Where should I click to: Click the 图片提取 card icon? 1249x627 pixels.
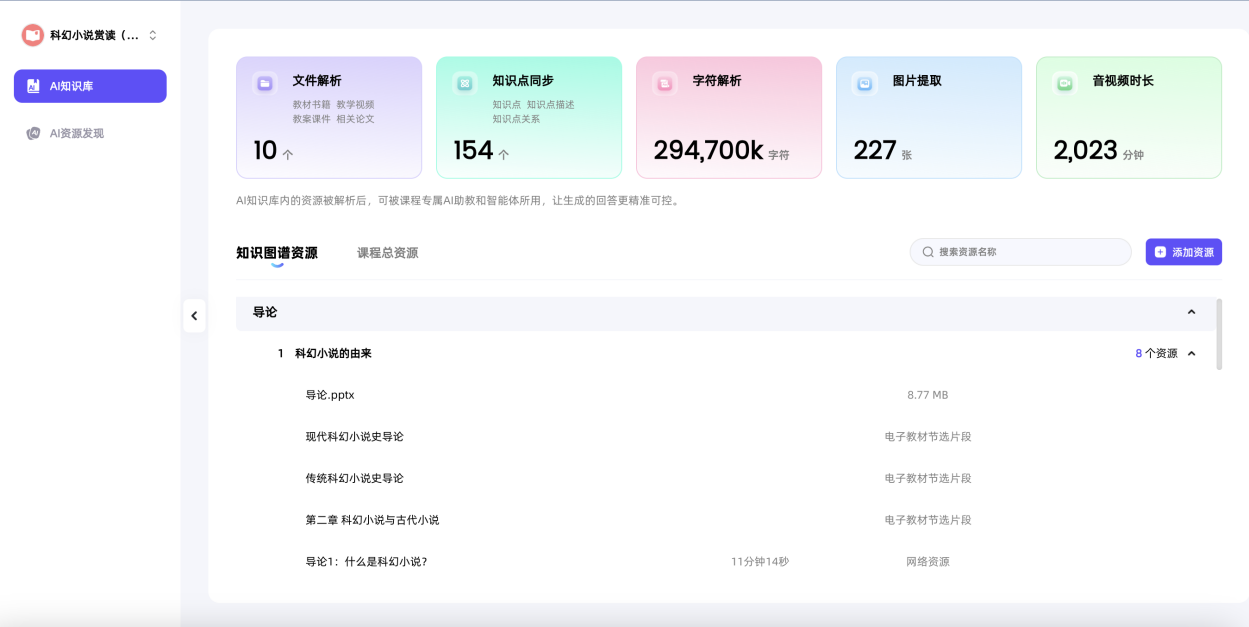[x=865, y=84]
